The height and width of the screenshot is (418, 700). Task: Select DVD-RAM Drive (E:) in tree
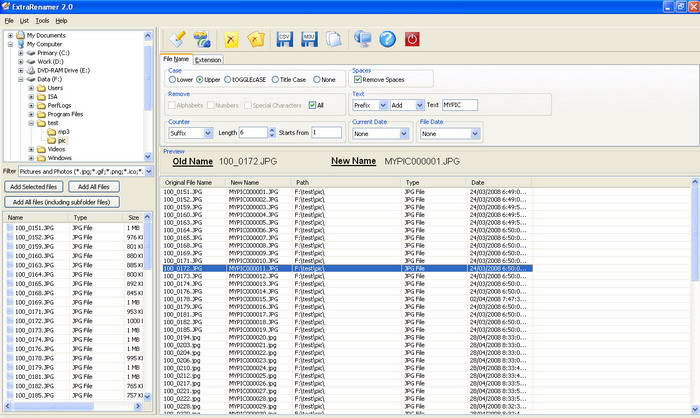click(63, 71)
